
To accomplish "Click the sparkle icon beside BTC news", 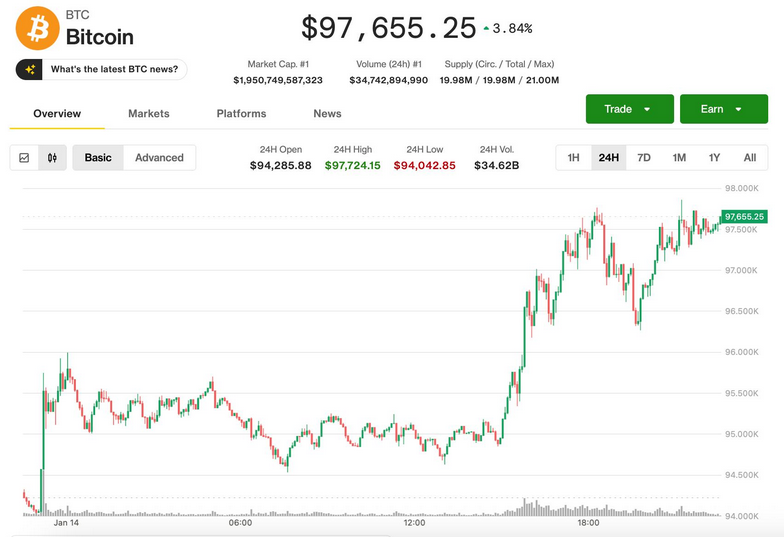I will coord(31,69).
